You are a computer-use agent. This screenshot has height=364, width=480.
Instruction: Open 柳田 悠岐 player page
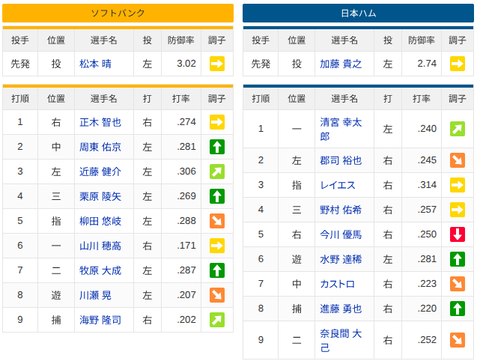(x=100, y=221)
